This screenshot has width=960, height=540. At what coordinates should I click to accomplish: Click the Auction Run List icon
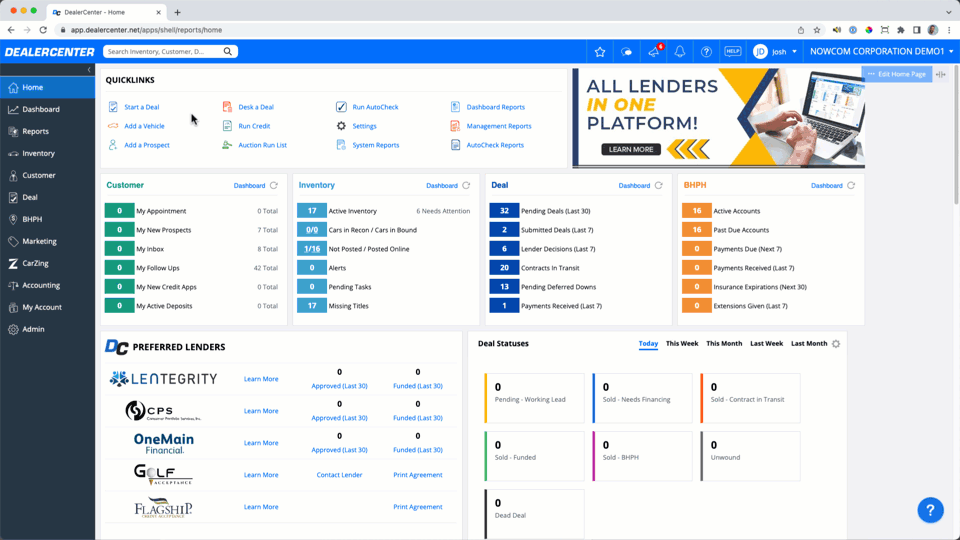[x=227, y=144]
